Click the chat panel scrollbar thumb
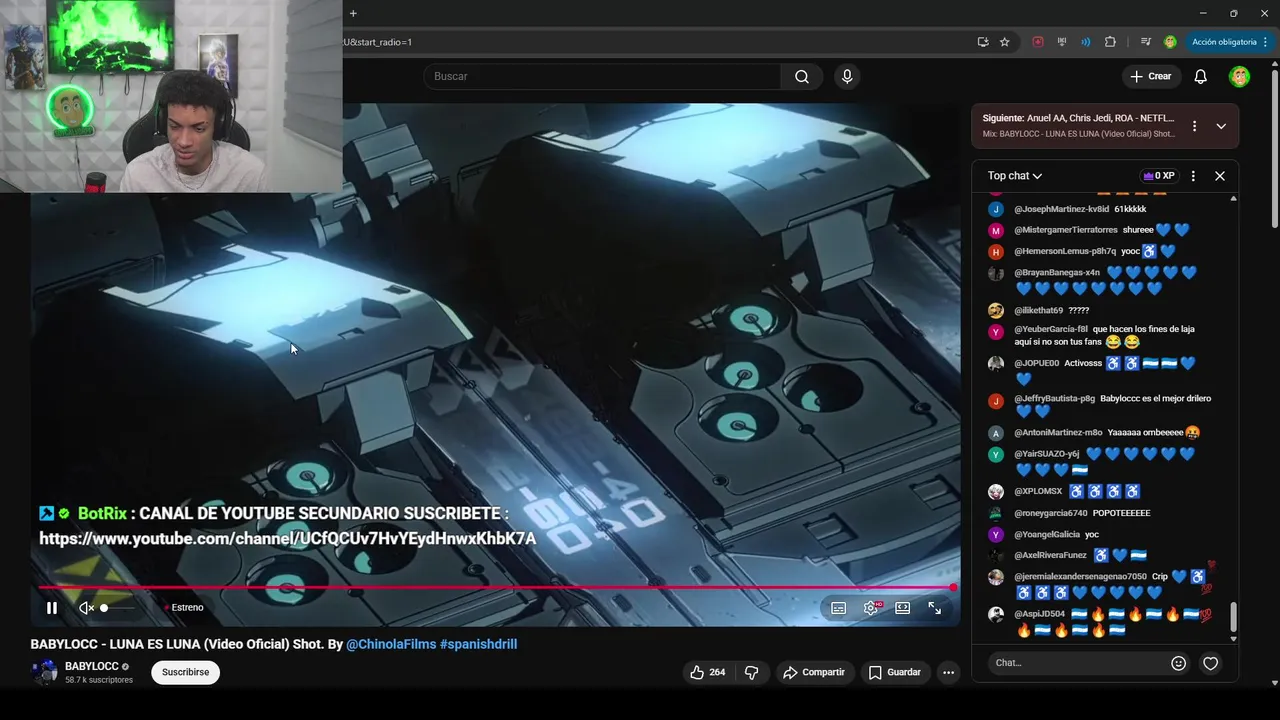1280x720 pixels. click(x=1233, y=617)
